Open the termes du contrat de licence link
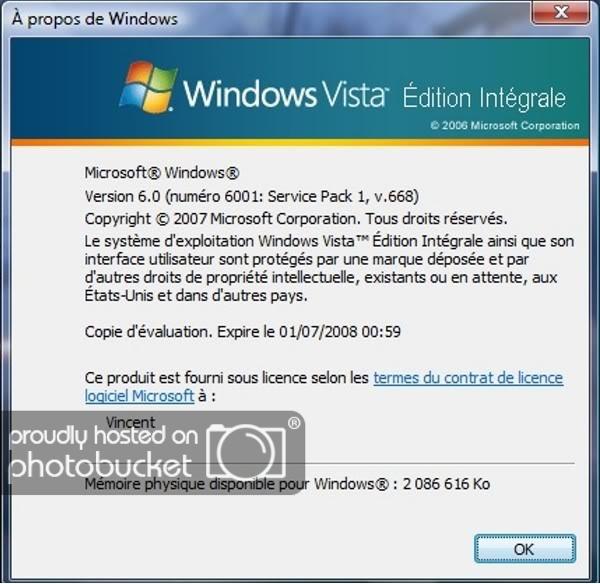 [x=468, y=378]
